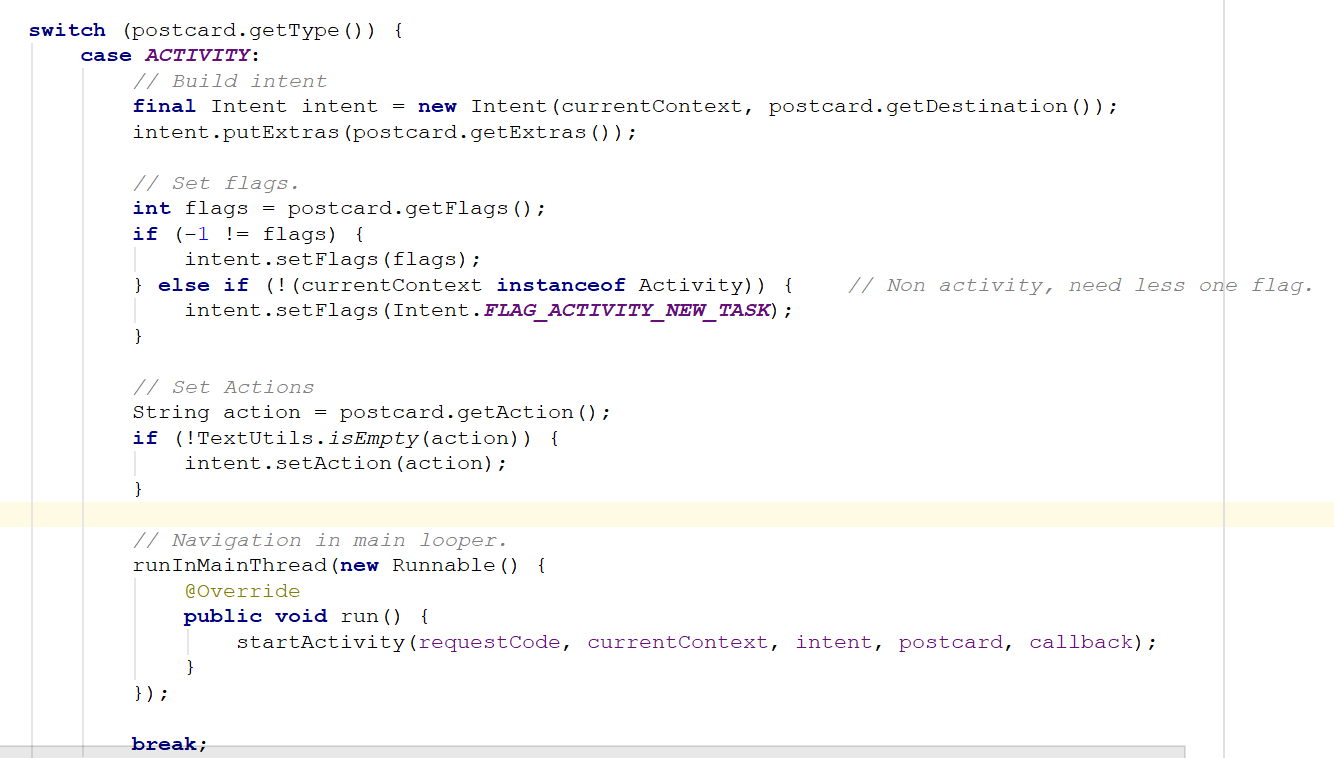
Task: Click the "instanceof" keyword
Action: [560, 285]
